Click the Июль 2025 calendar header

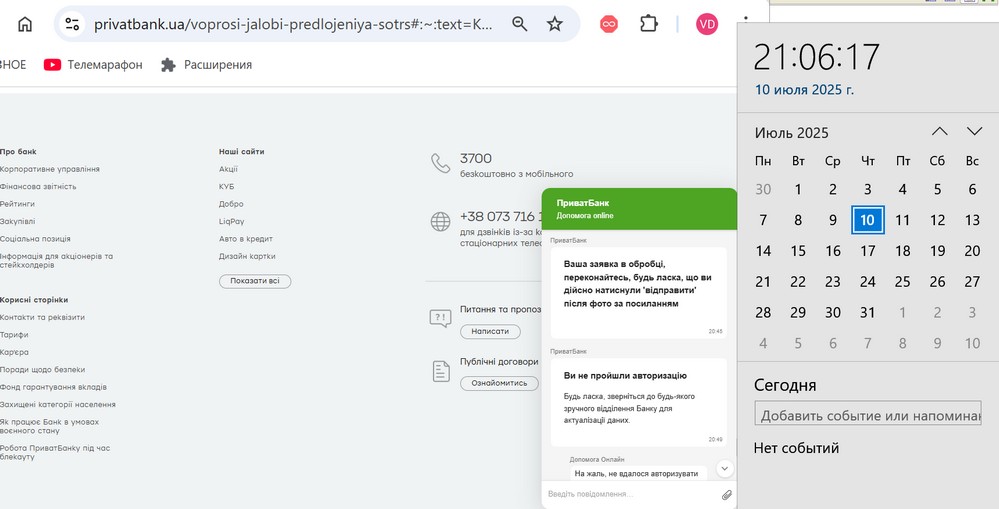tap(791, 133)
